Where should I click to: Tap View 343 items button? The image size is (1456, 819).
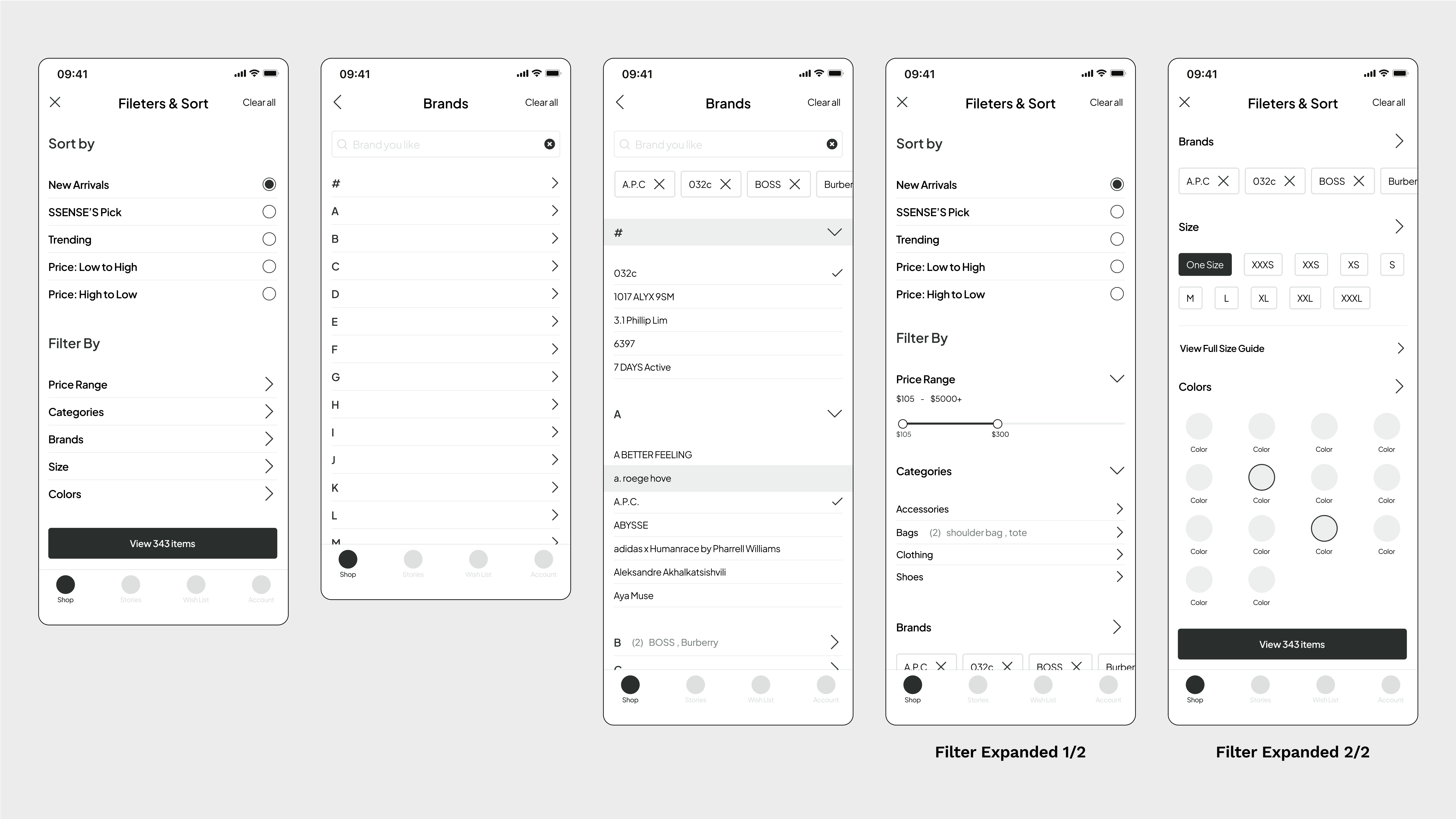pos(163,543)
